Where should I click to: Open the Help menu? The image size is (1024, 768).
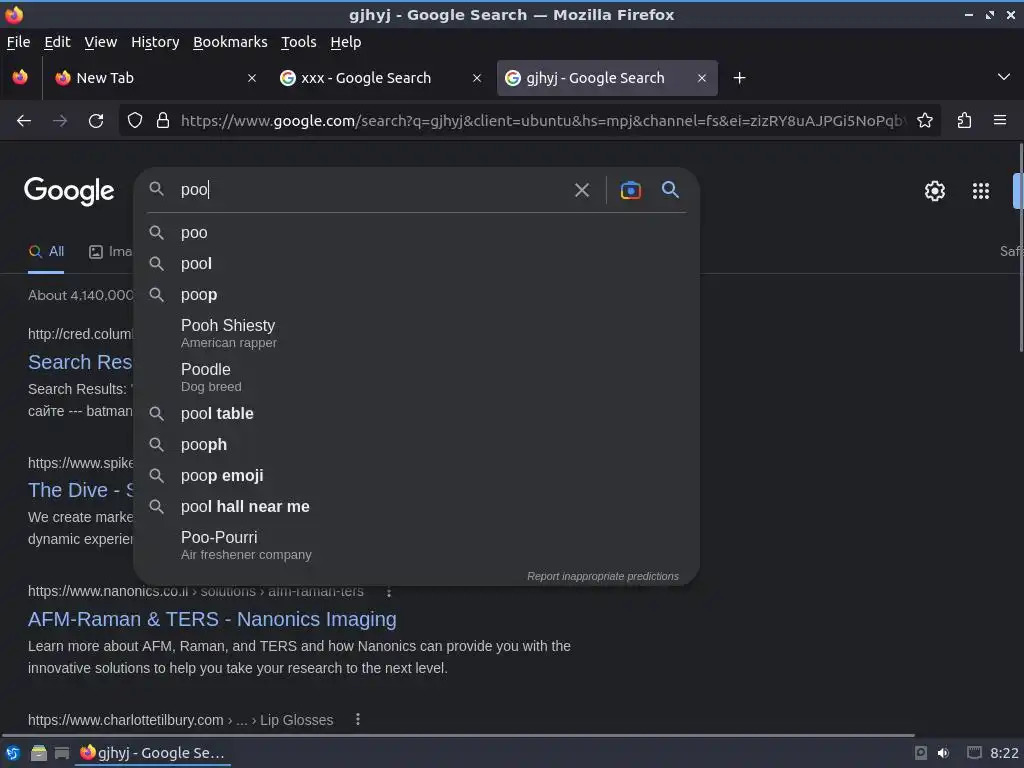point(345,42)
